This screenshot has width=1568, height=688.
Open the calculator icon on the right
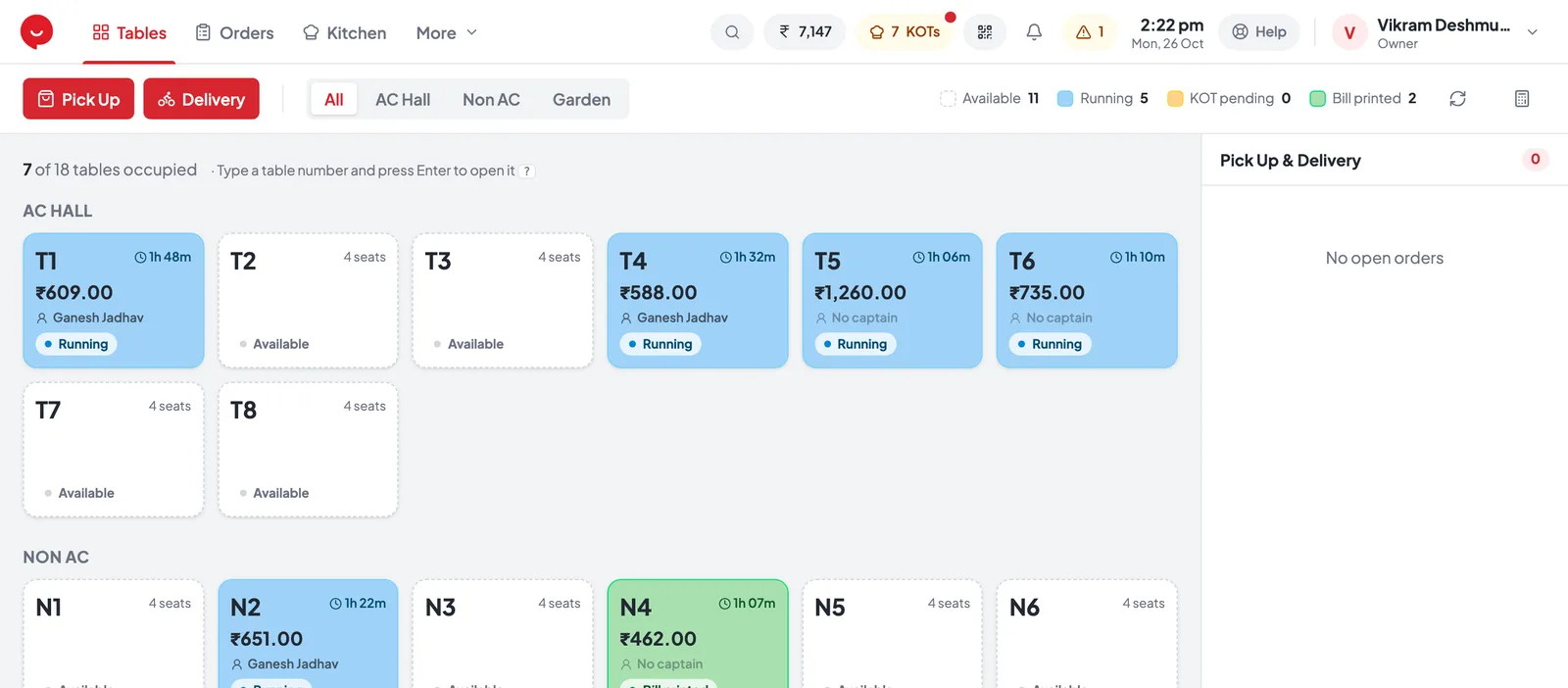pos(1522,99)
